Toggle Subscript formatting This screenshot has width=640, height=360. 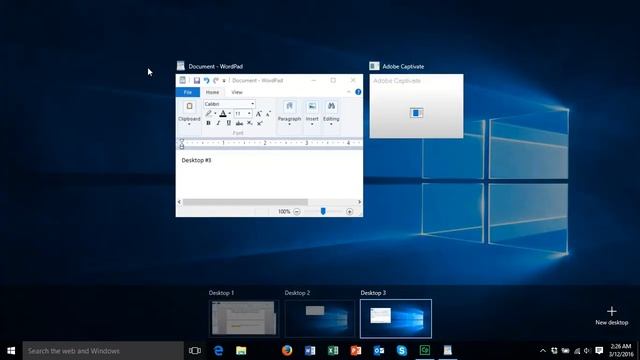(x=249, y=123)
